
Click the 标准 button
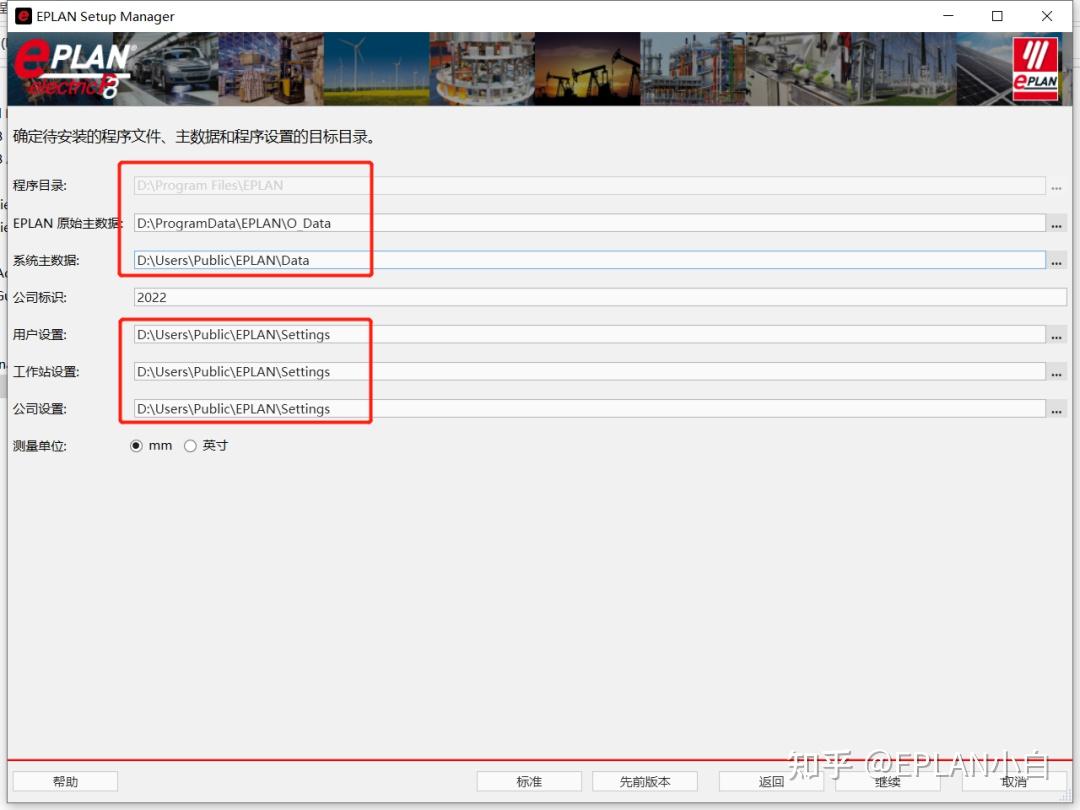529,781
